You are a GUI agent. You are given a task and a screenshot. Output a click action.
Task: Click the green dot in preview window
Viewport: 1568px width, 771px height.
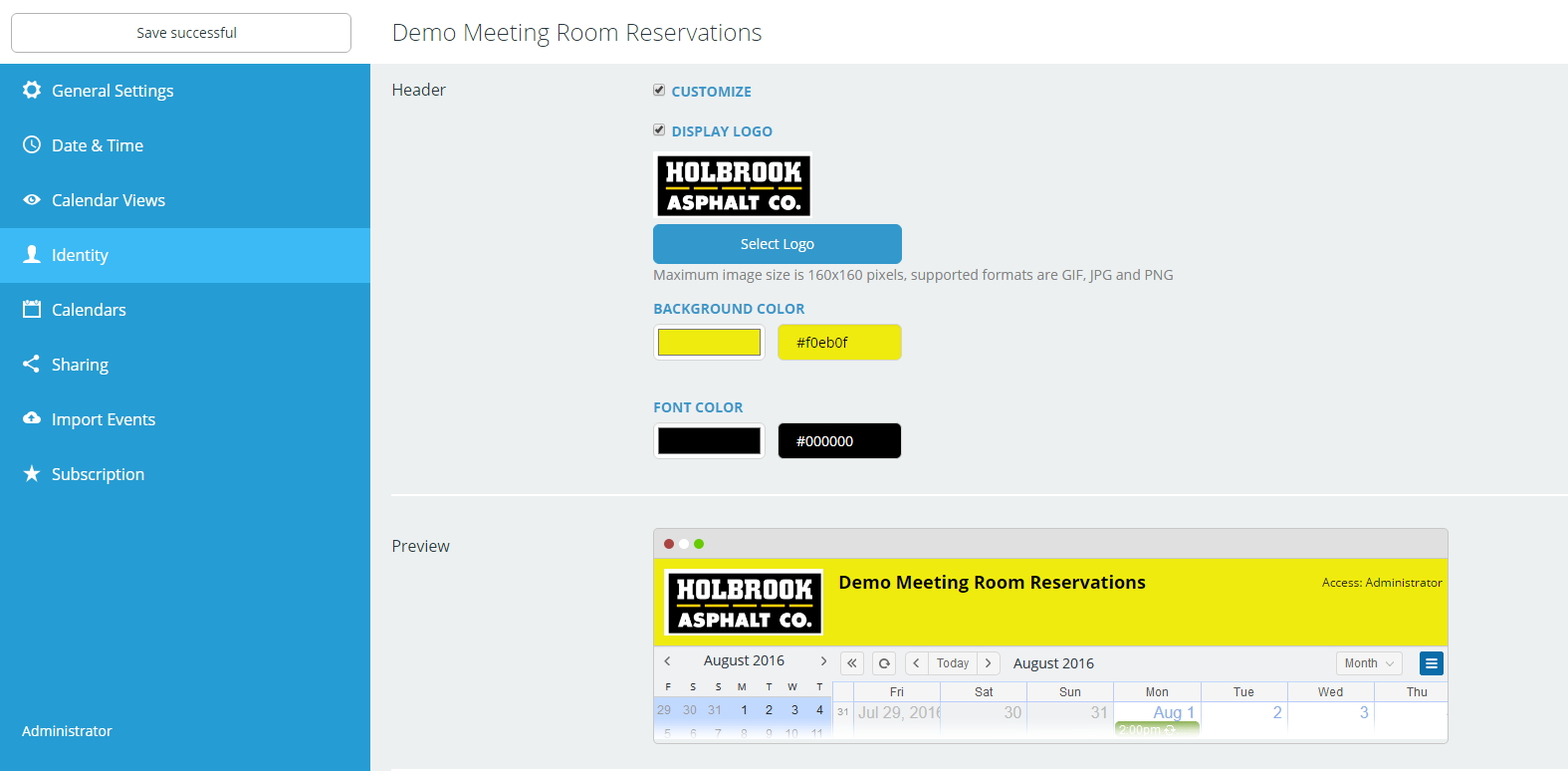point(699,544)
